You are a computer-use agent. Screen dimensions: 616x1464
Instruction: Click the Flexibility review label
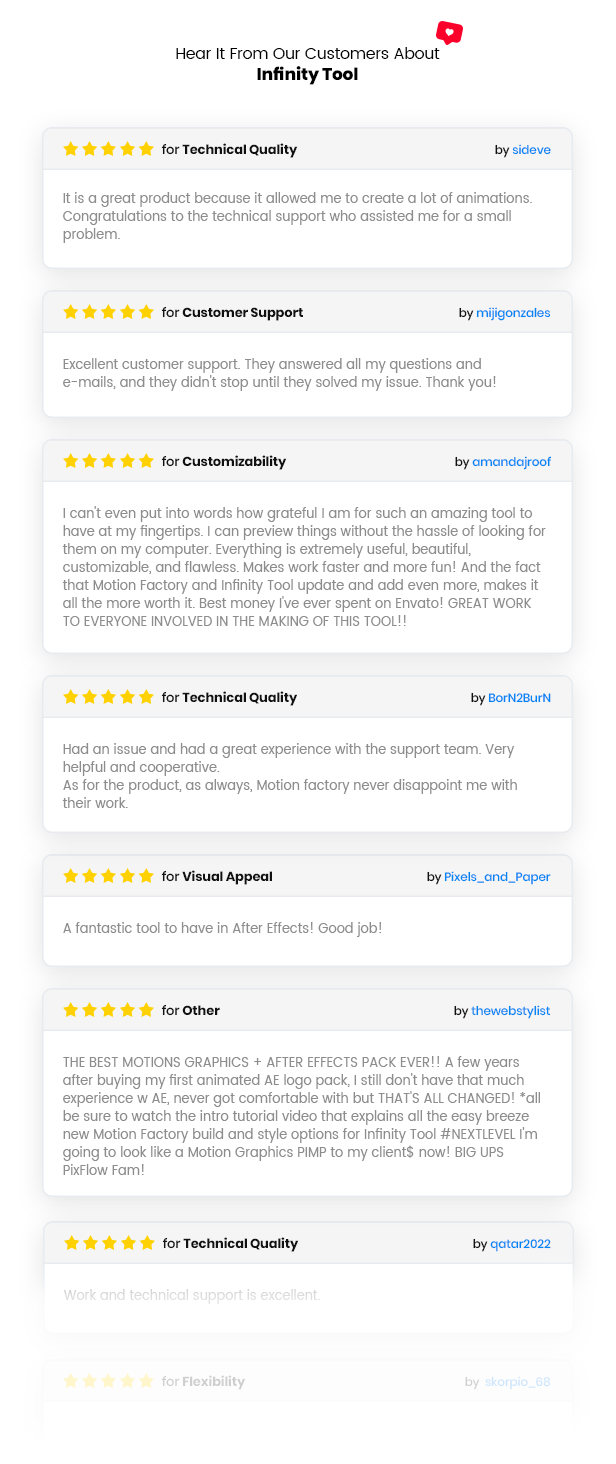[x=213, y=1382]
